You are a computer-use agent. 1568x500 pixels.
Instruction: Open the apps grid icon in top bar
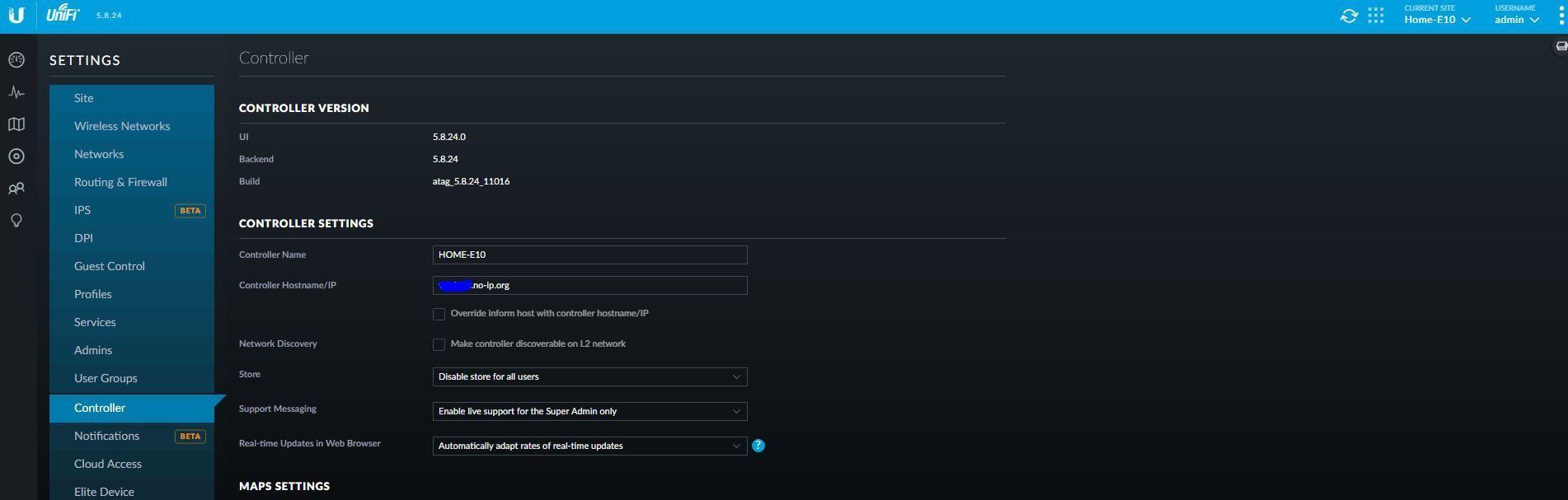[1375, 16]
